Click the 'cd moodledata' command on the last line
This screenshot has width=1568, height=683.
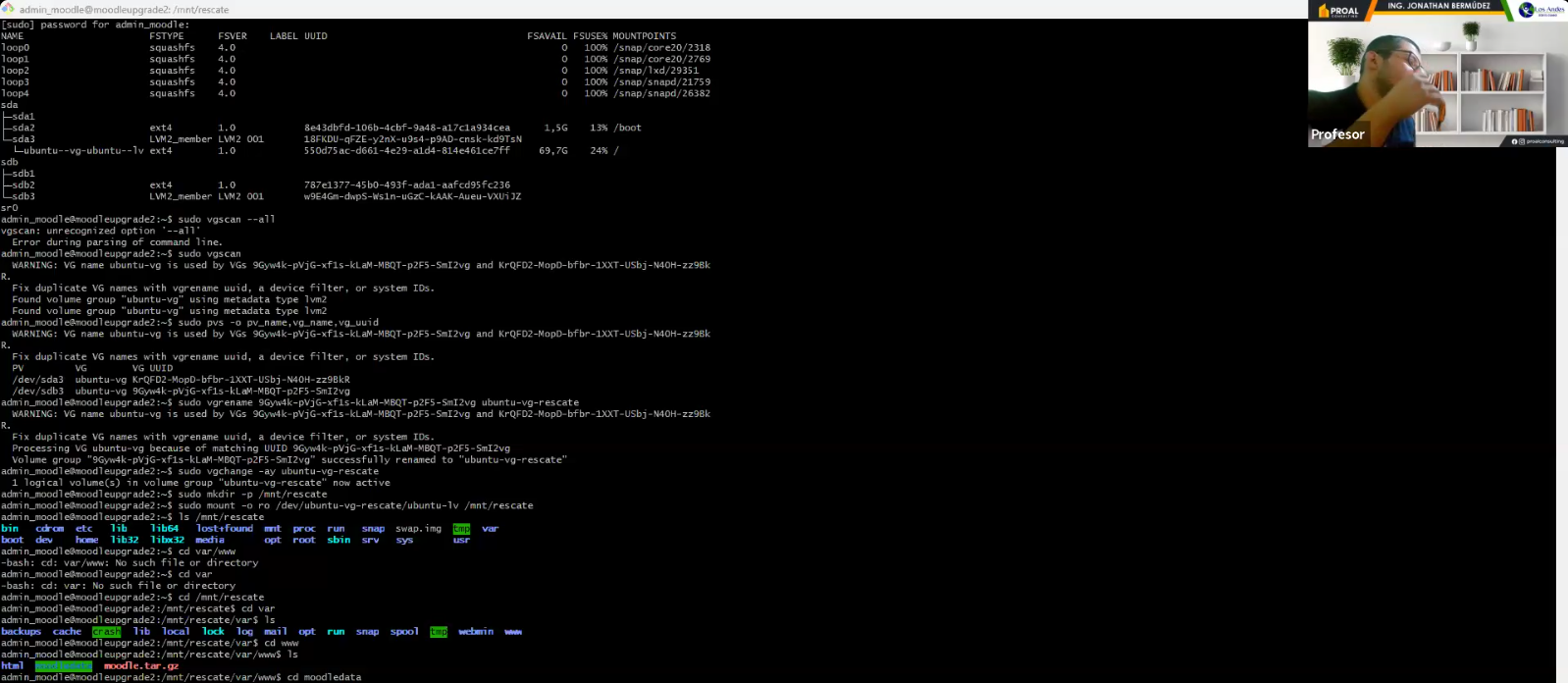tap(325, 677)
